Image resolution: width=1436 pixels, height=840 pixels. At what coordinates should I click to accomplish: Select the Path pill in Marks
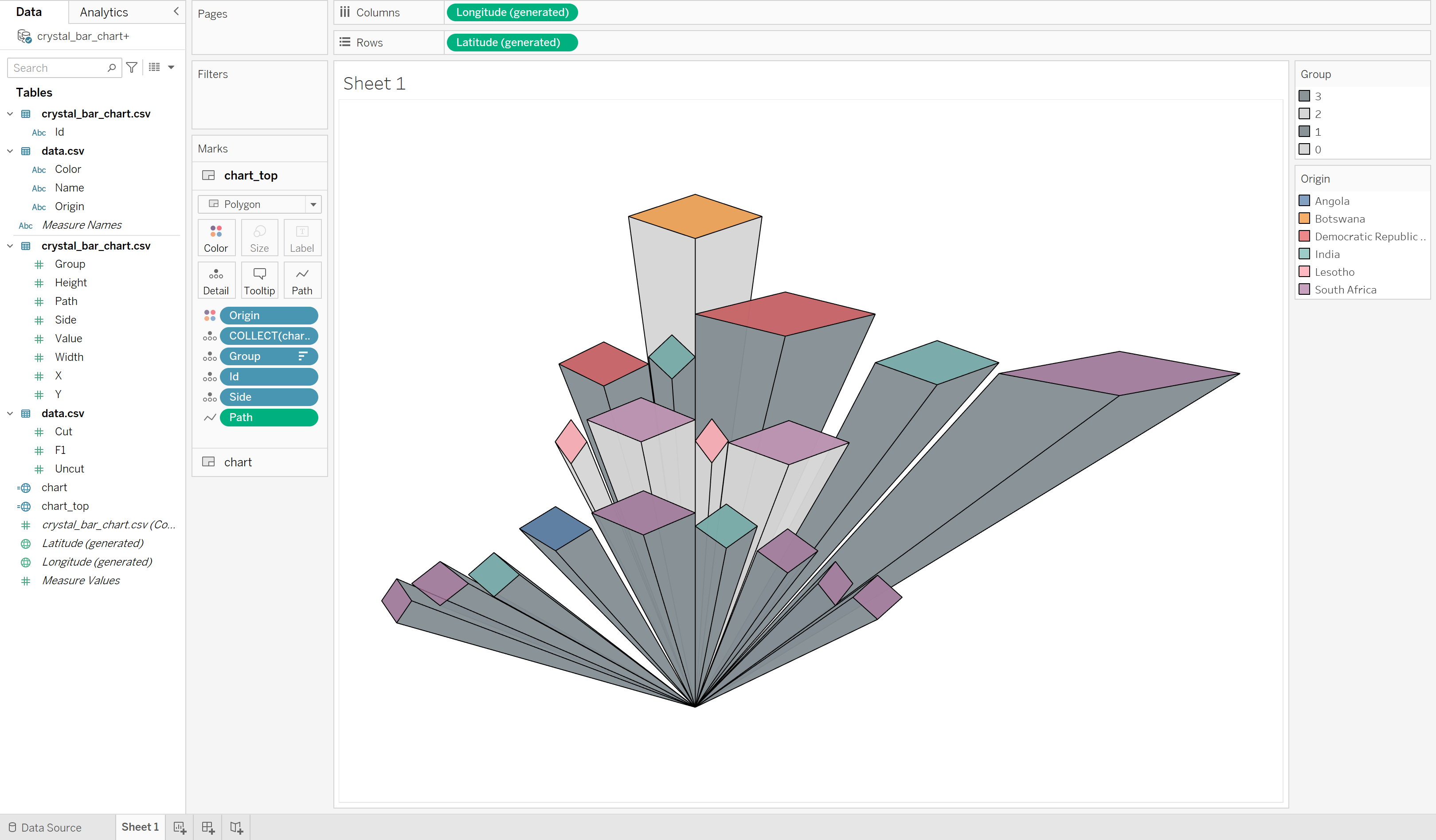268,417
